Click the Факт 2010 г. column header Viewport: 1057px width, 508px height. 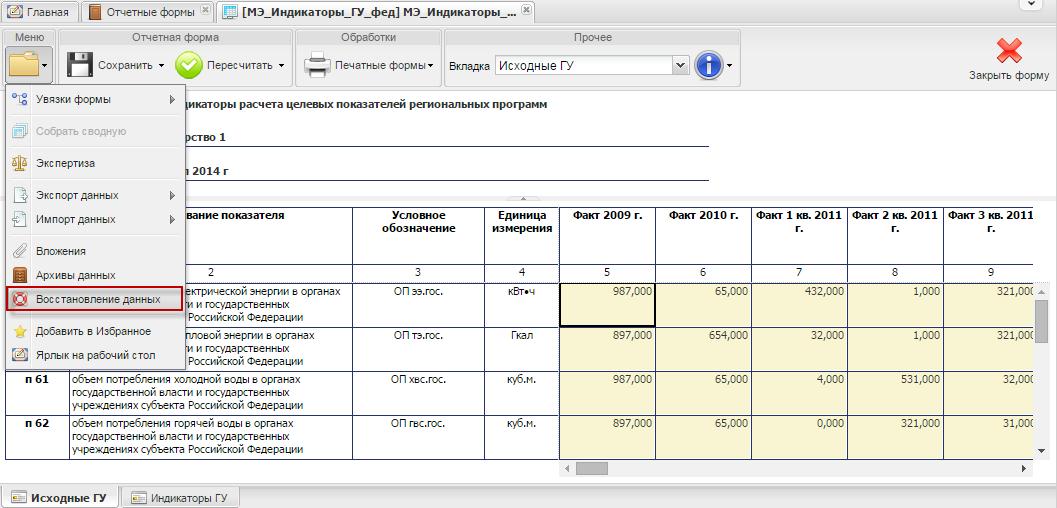pyautogui.click(x=703, y=236)
